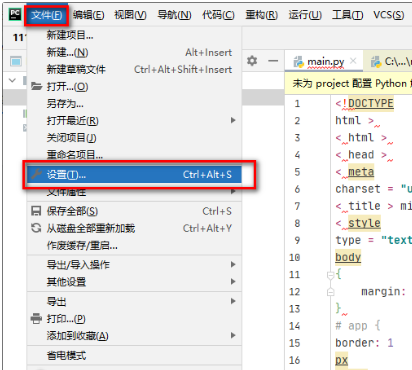Choose 作废缓存/重启... menu entry
Screen dimensions: 412x370
tap(134, 246)
